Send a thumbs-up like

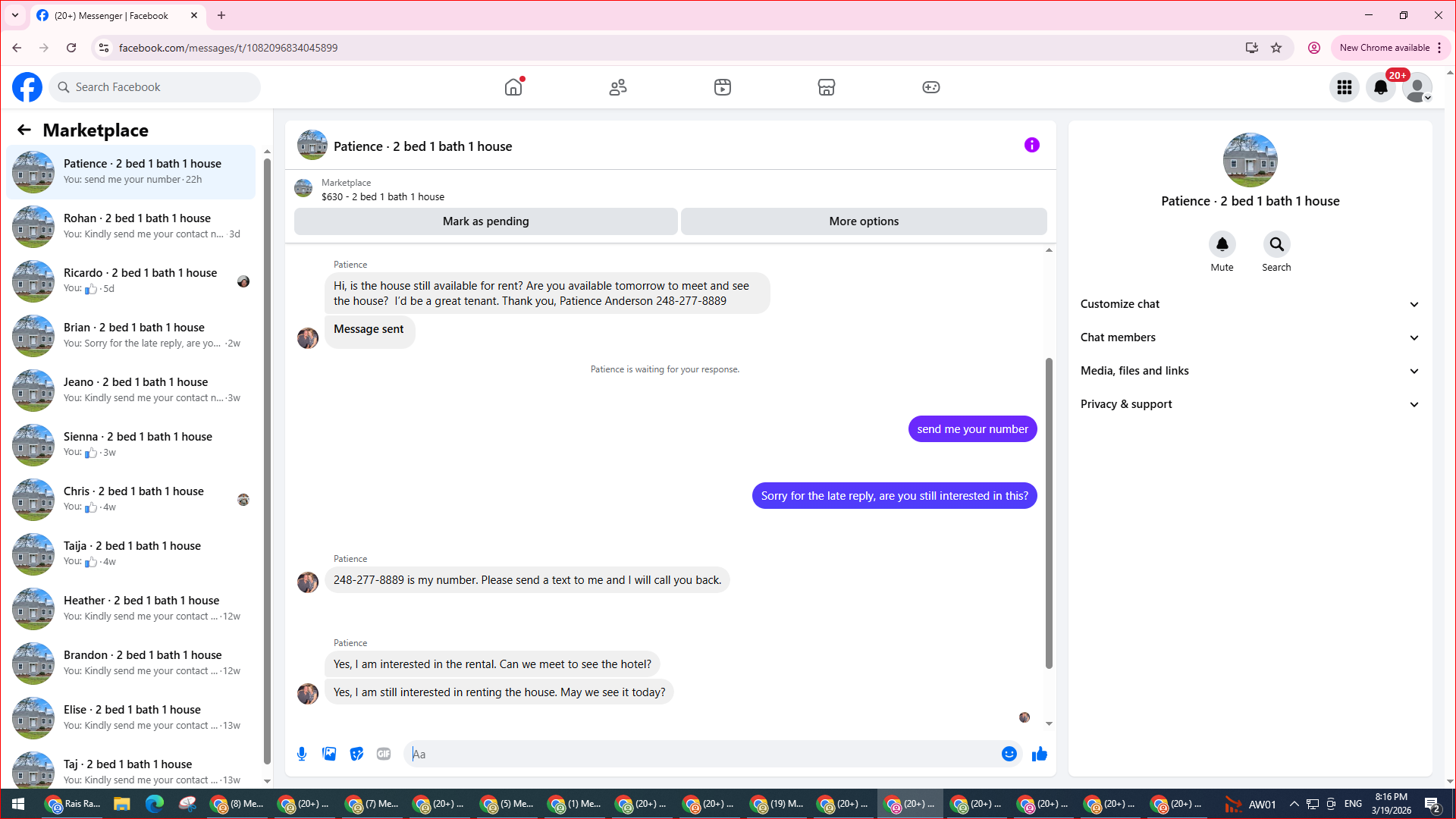click(1040, 754)
